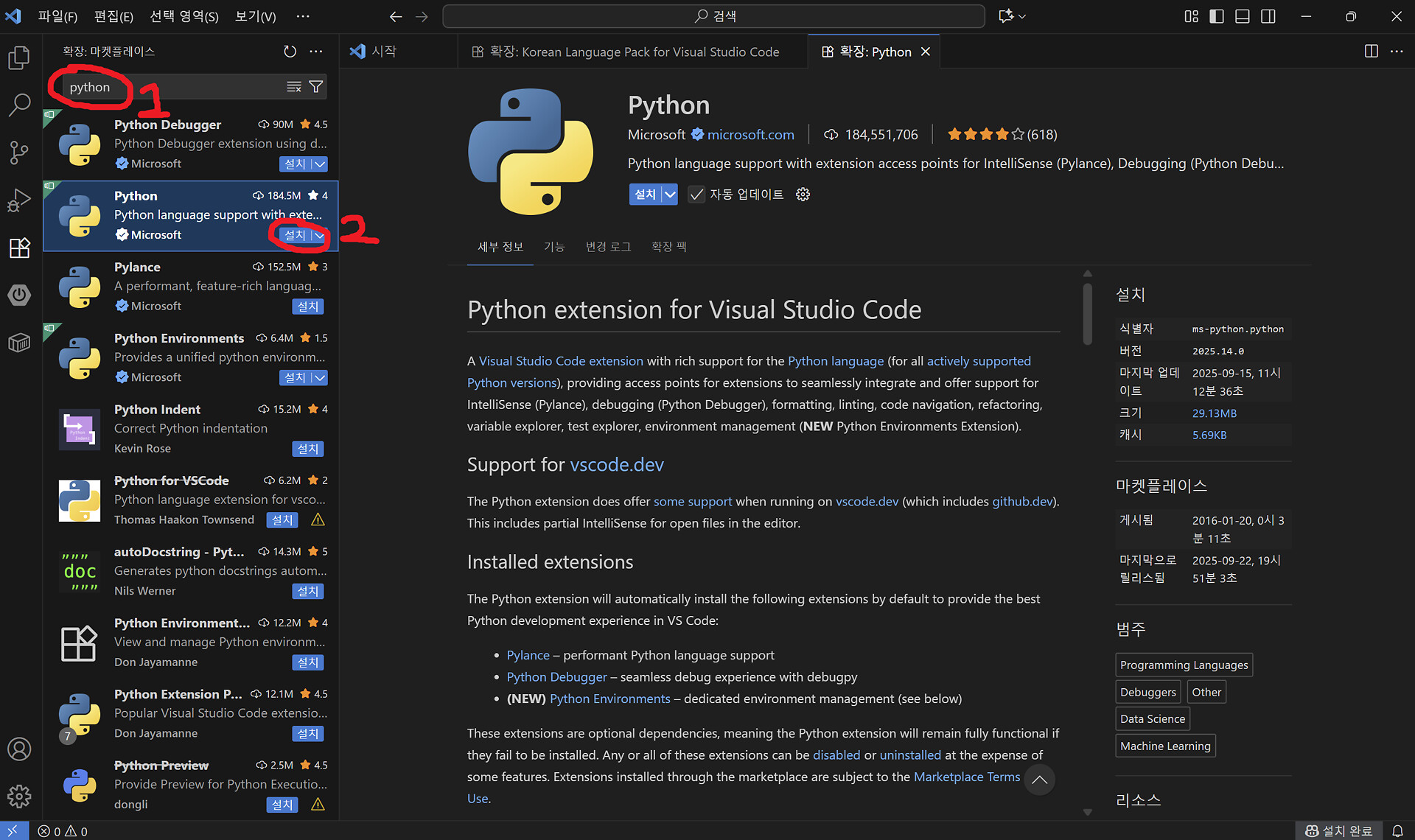Toggle the auto update checkbox
1415x840 pixels.
(696, 195)
